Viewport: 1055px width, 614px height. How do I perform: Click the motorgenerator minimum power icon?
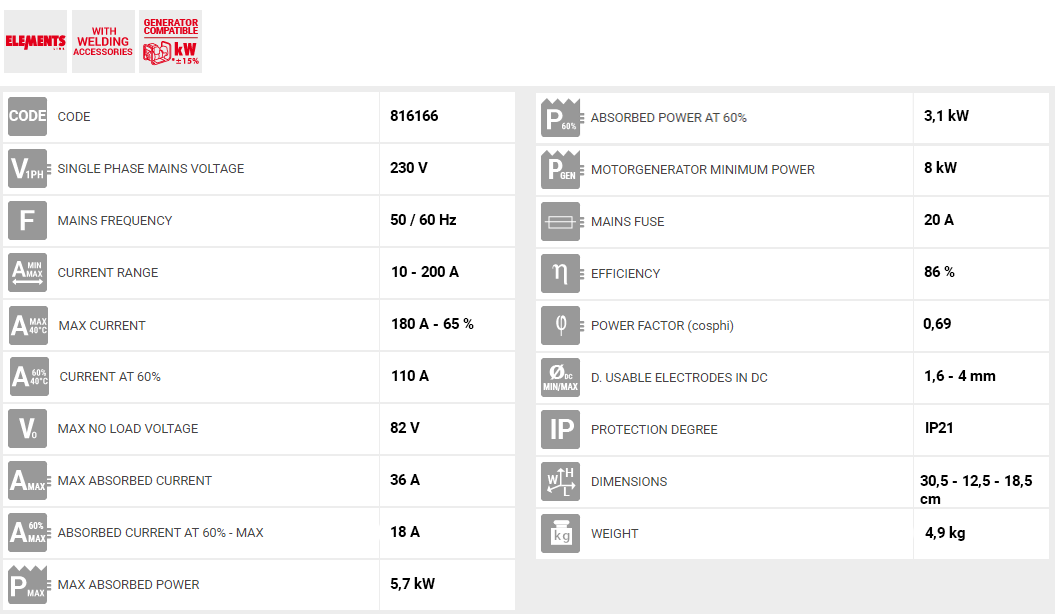tap(560, 169)
